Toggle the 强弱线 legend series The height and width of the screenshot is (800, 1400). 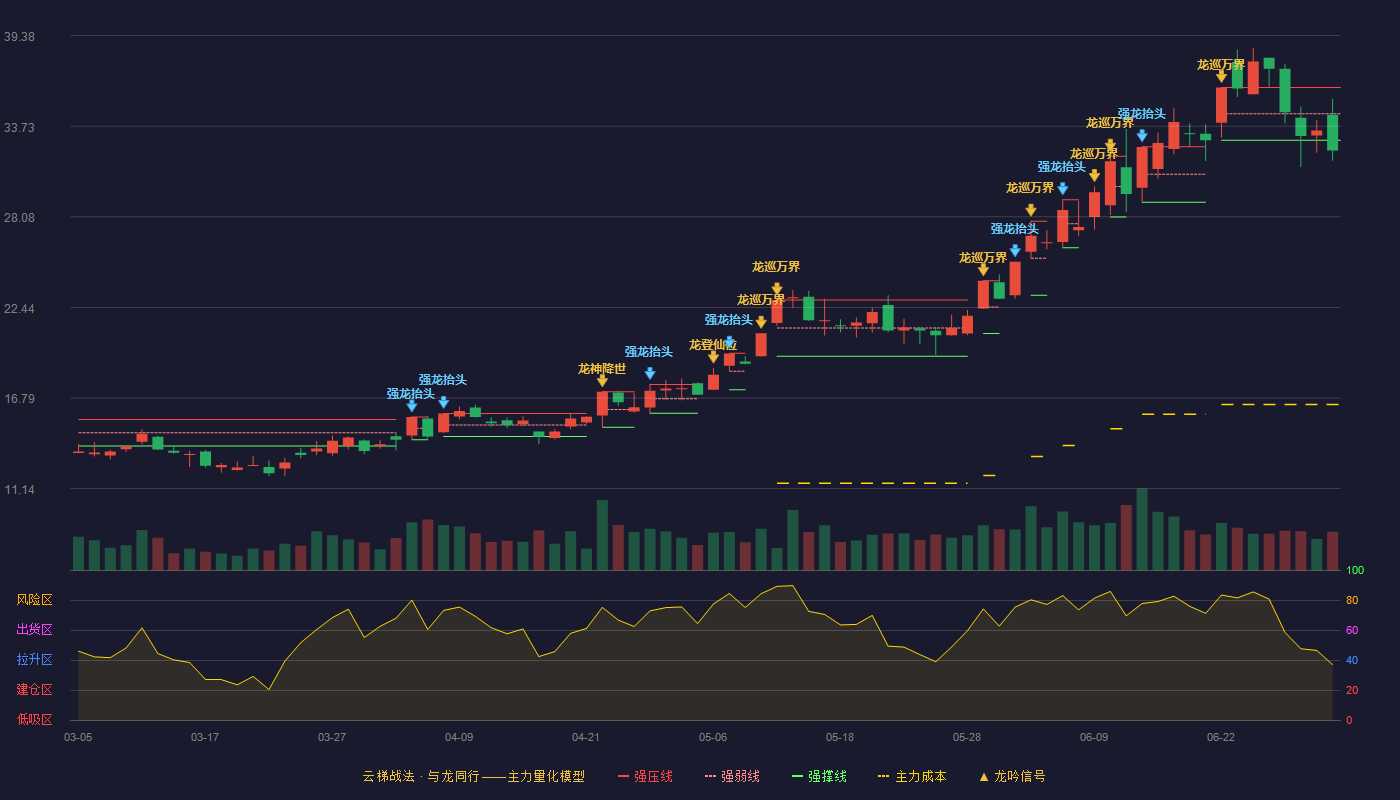732,776
